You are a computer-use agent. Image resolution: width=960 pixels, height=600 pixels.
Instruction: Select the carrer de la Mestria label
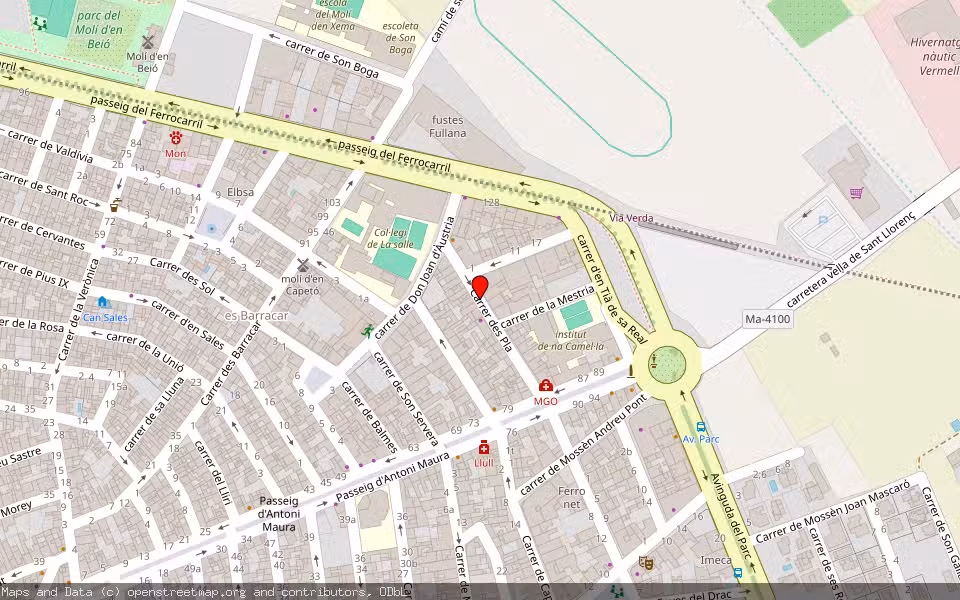pyautogui.click(x=547, y=306)
